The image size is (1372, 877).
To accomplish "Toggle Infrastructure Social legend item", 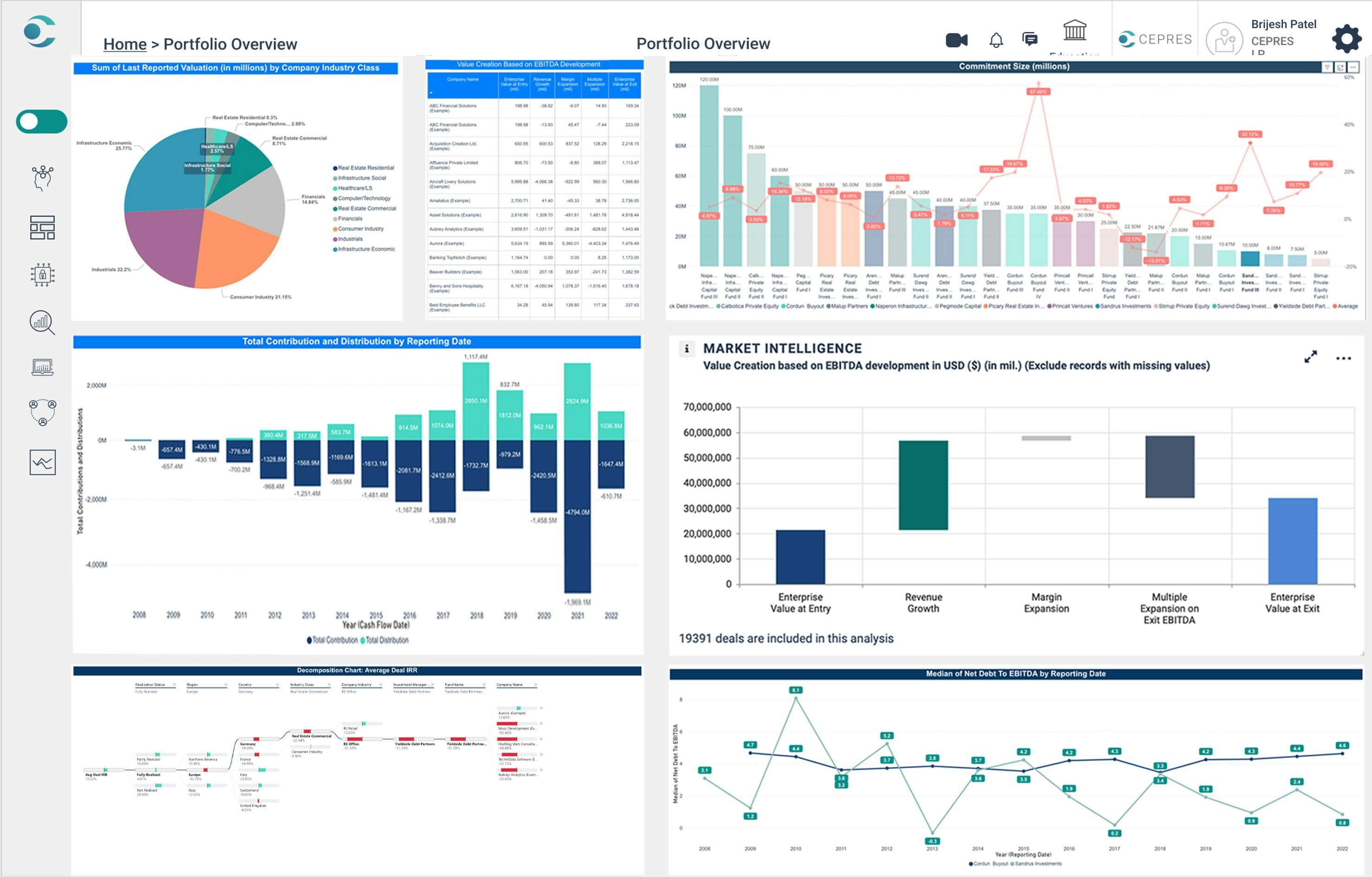I will 359,178.
